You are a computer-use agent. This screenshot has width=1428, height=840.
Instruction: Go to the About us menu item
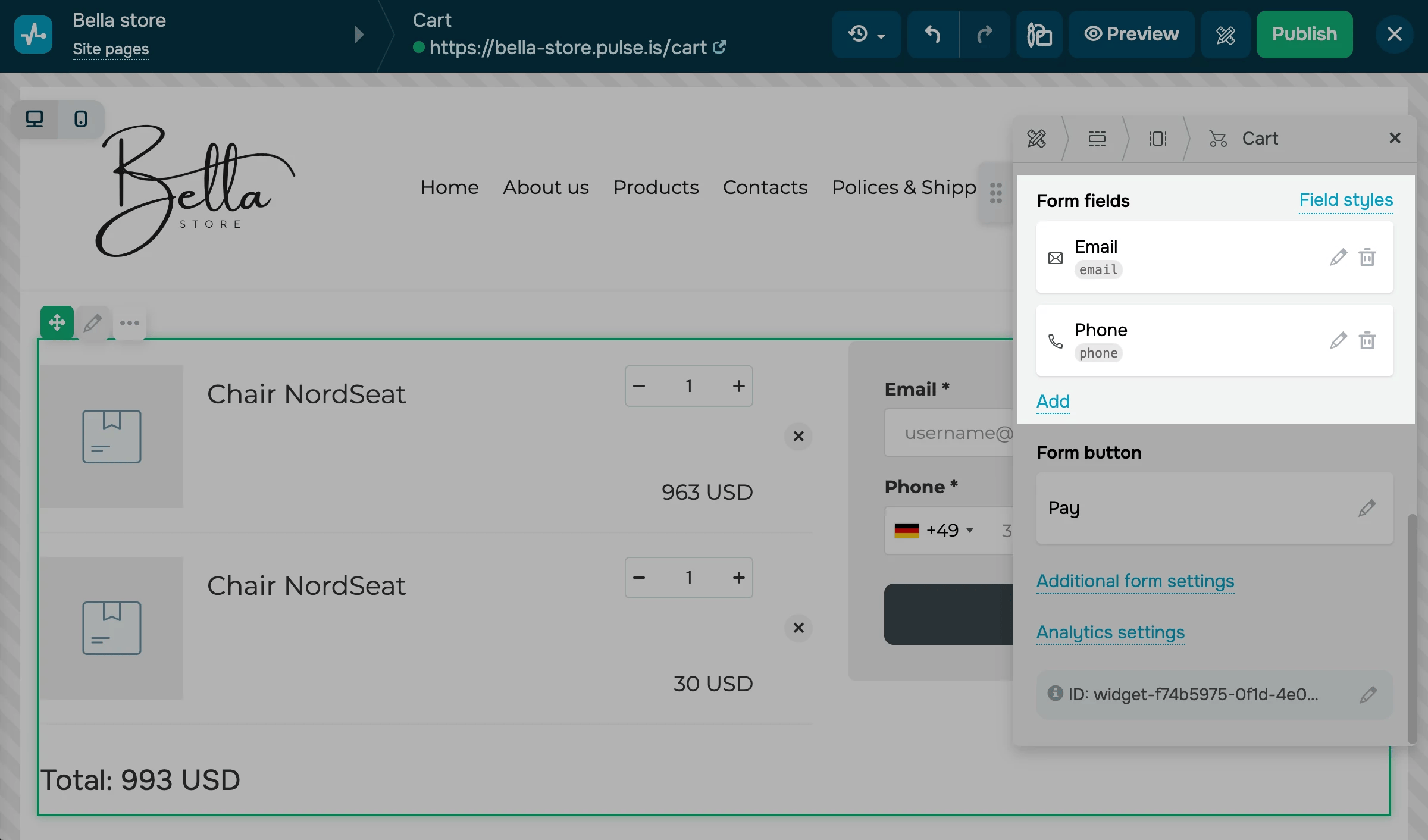[x=546, y=187]
